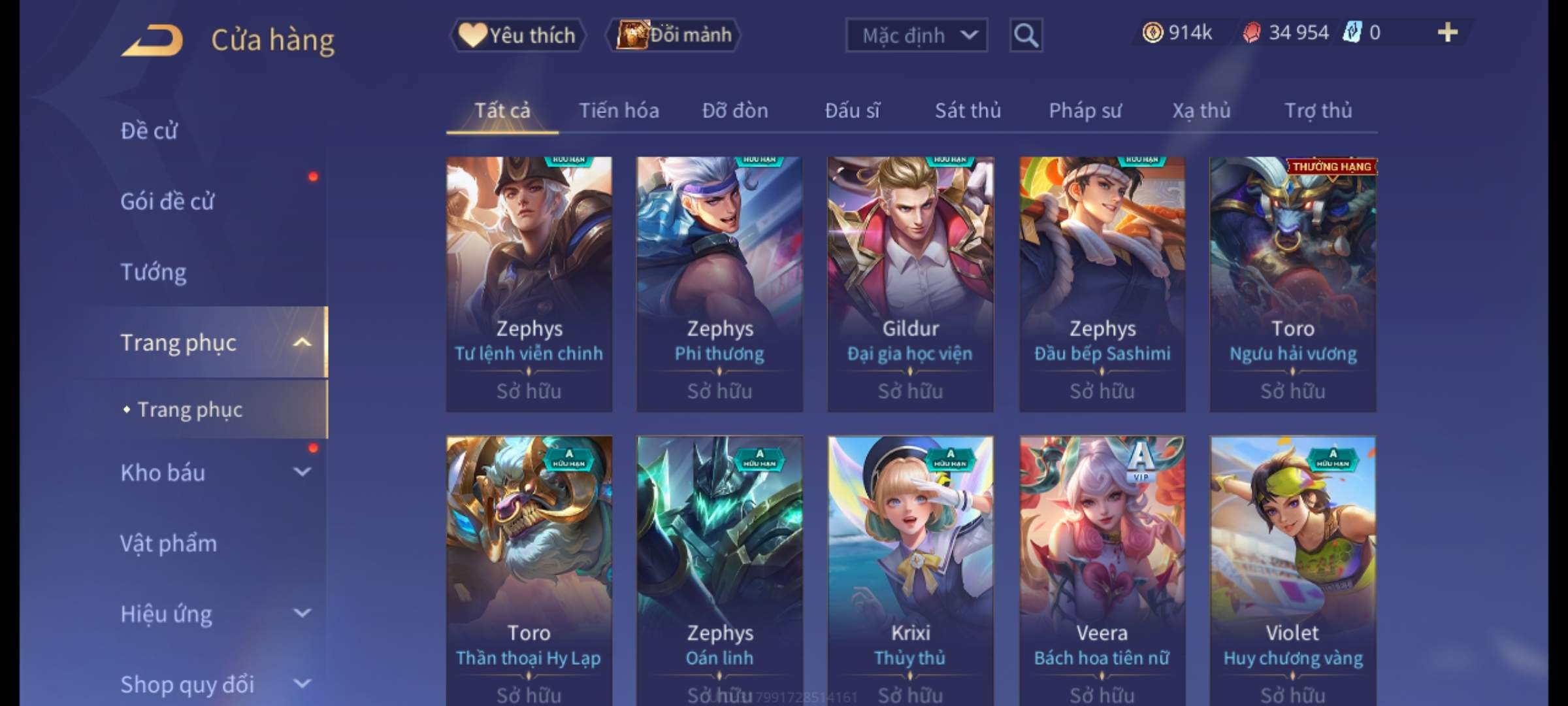
Task: Select Toro Ngưu hải vương skin card
Action: (1292, 284)
